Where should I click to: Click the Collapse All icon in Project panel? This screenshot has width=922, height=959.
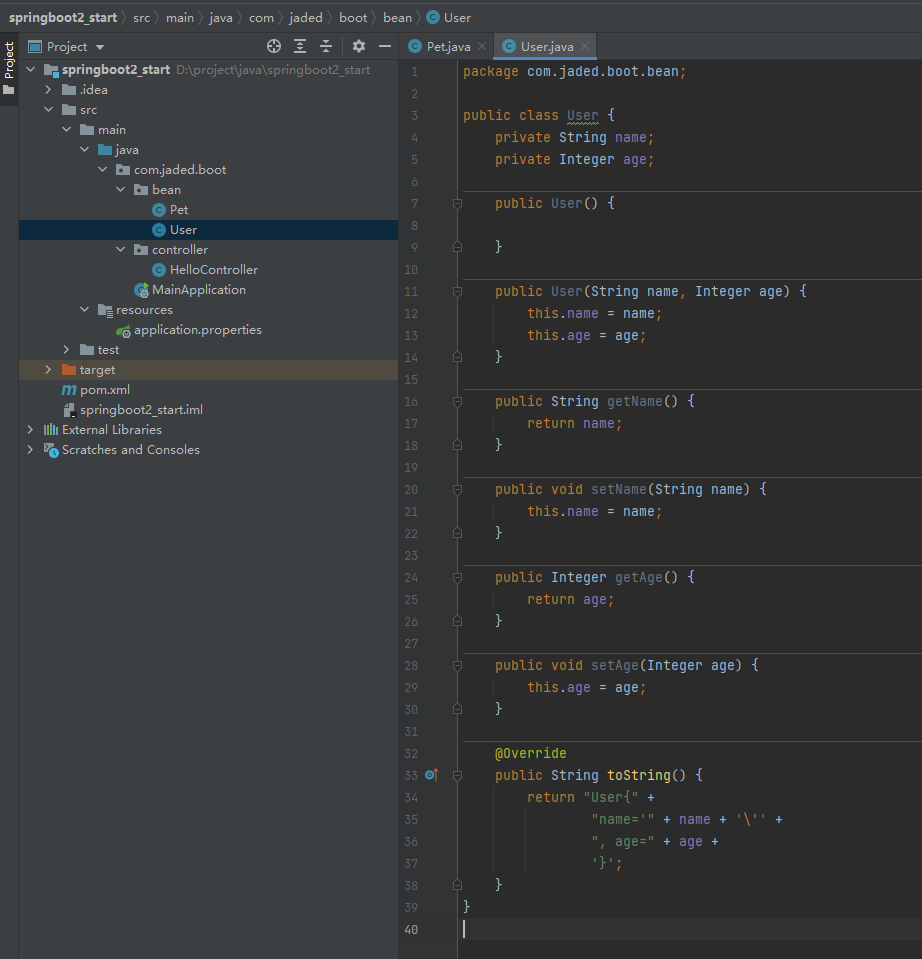coord(326,46)
